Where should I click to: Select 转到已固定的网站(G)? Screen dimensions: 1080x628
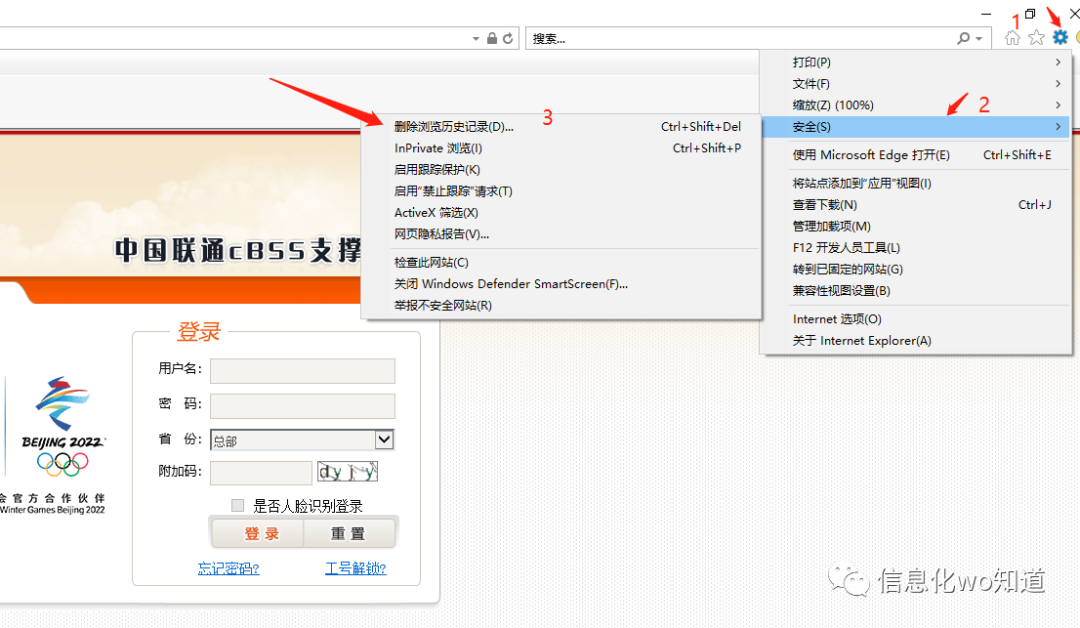point(916,269)
